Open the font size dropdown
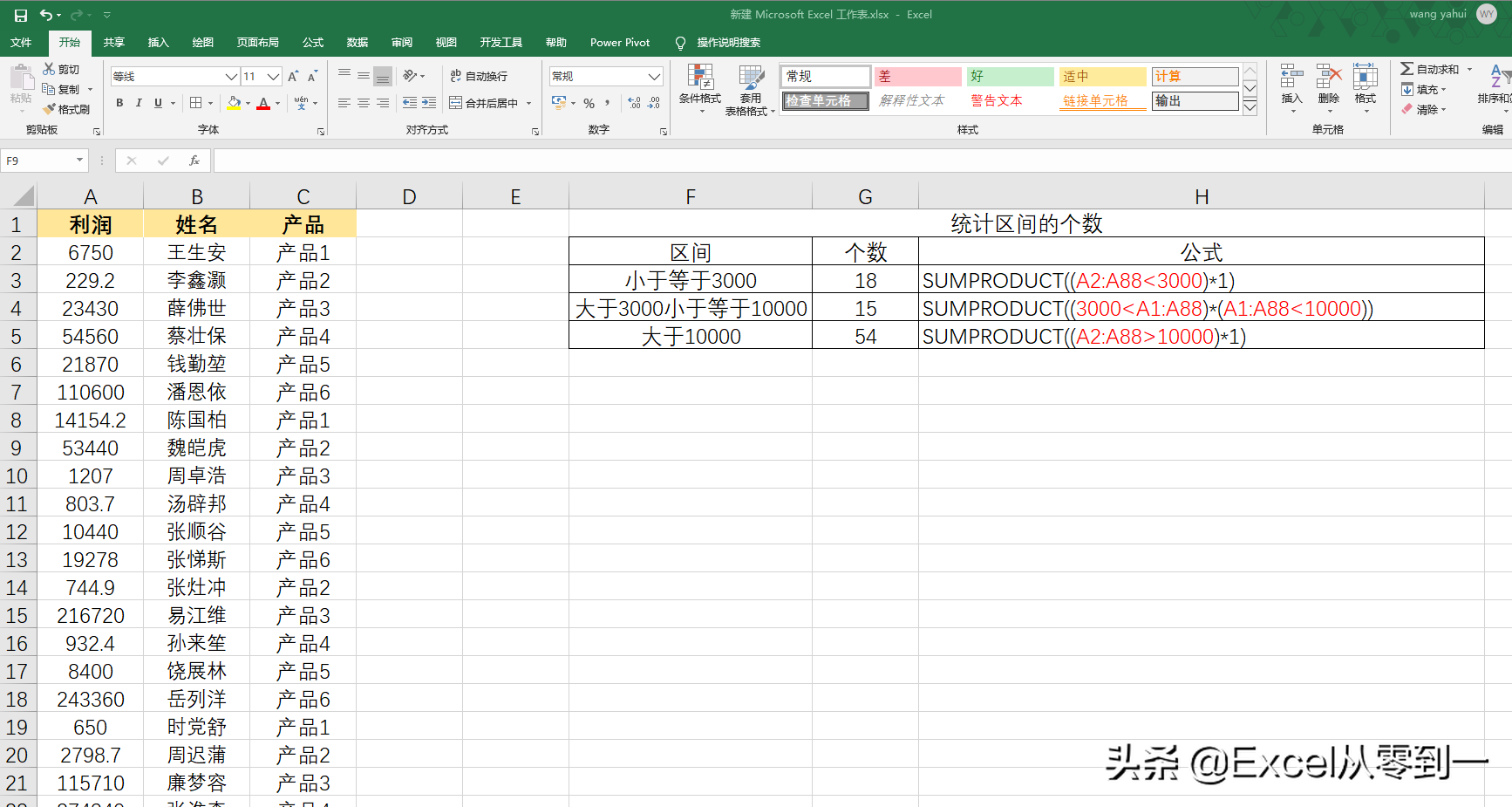 273,77
